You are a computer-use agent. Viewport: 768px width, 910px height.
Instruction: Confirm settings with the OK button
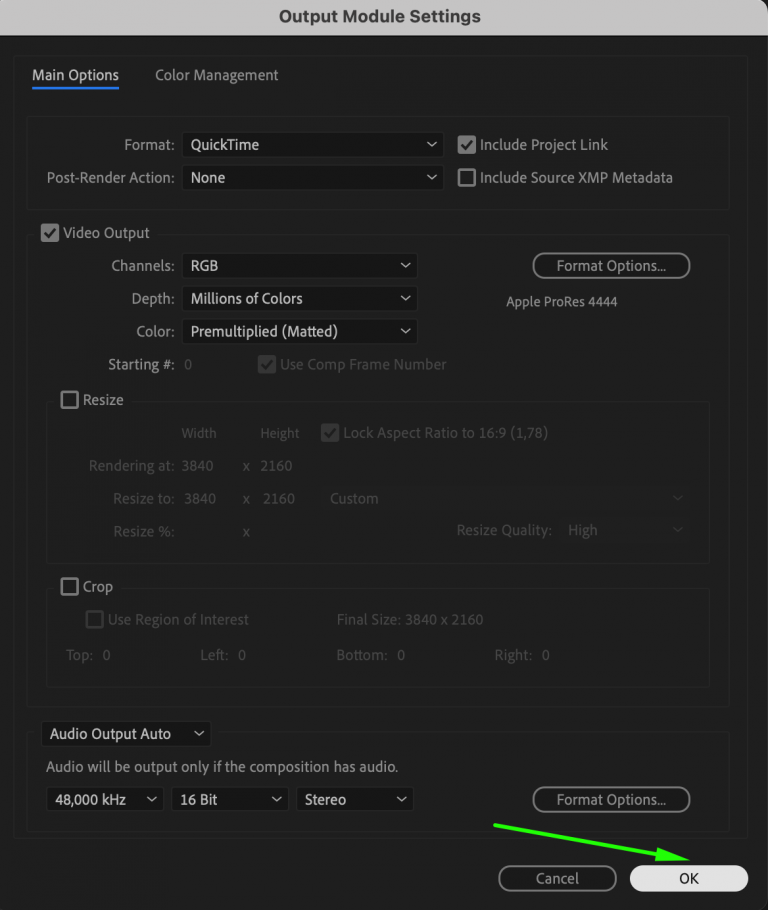[x=688, y=878]
